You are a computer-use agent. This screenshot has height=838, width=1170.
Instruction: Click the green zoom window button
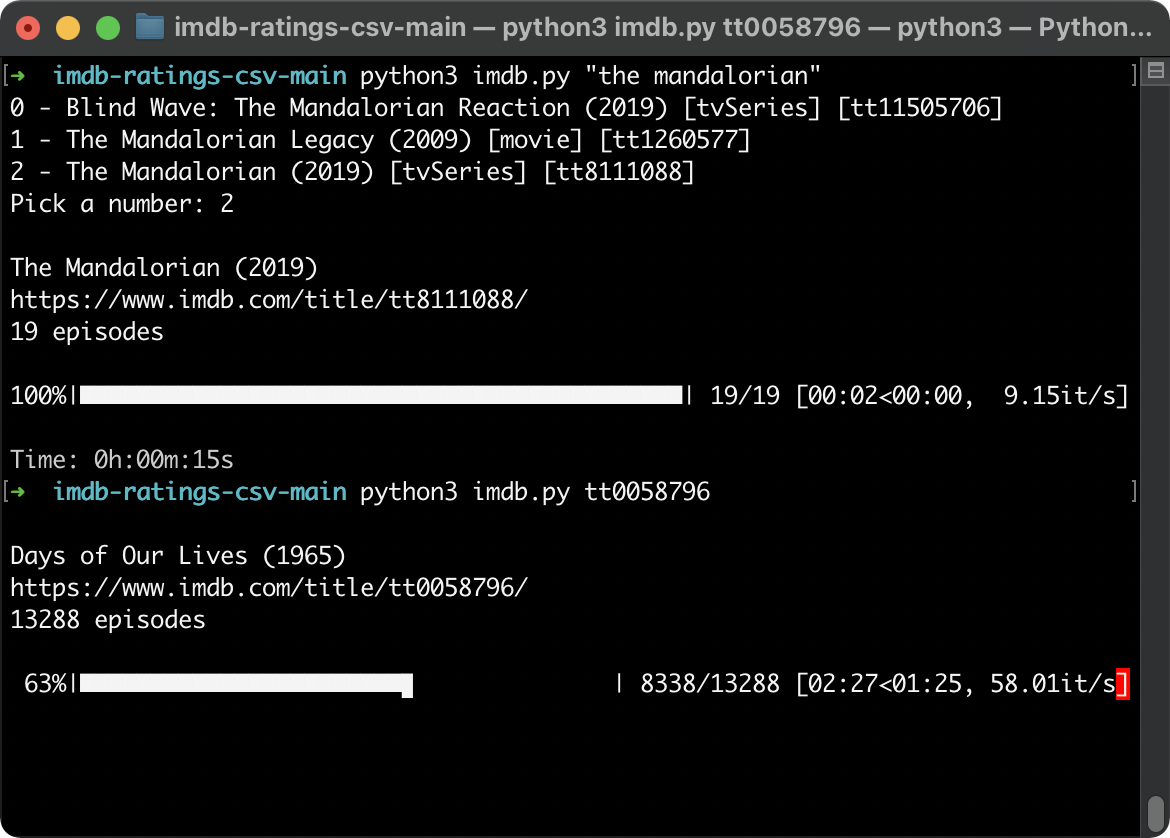pyautogui.click(x=108, y=28)
